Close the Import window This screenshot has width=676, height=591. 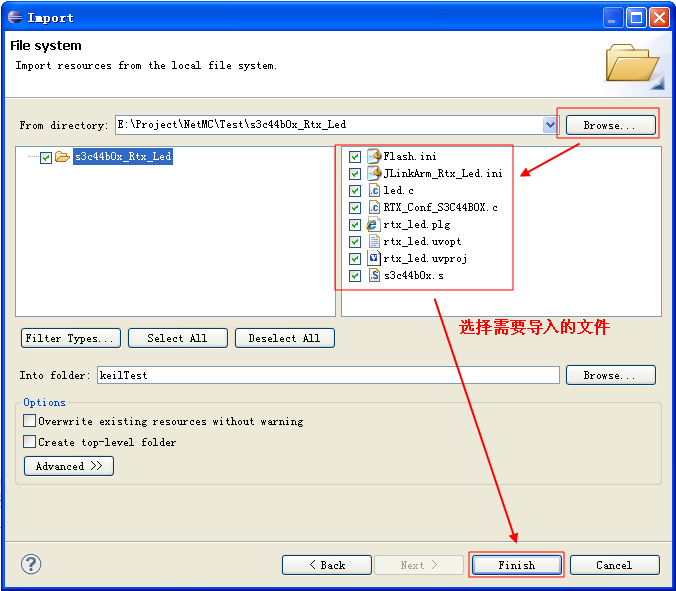[x=659, y=18]
